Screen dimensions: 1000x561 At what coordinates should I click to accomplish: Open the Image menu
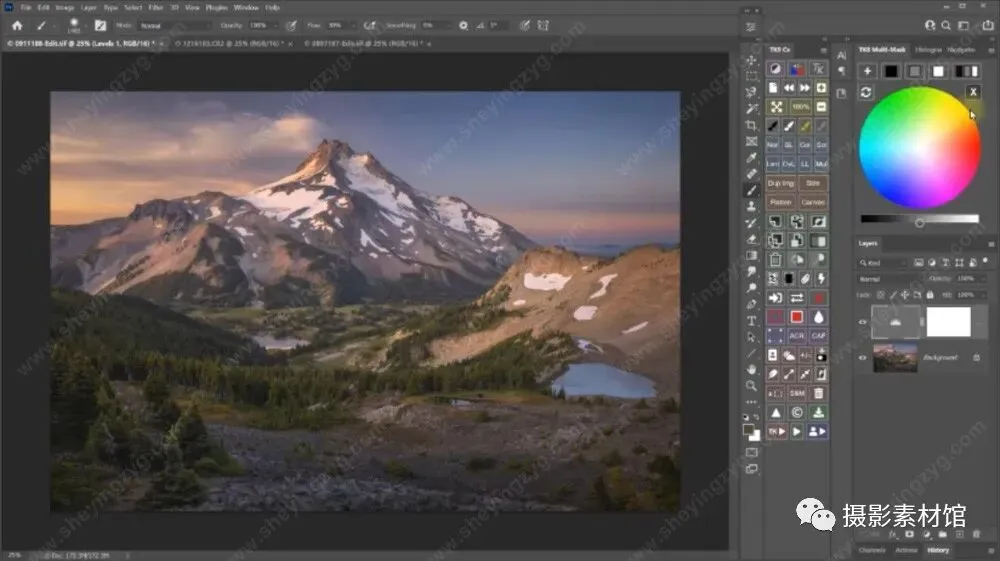(x=64, y=8)
